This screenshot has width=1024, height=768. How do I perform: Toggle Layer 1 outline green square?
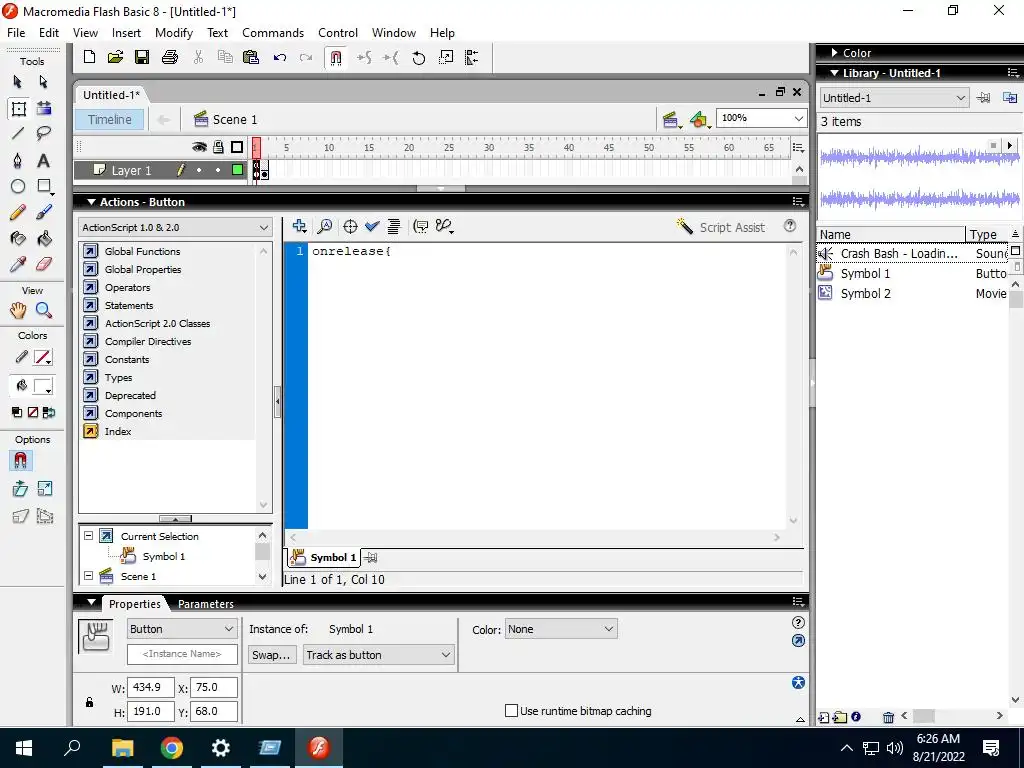click(x=238, y=170)
